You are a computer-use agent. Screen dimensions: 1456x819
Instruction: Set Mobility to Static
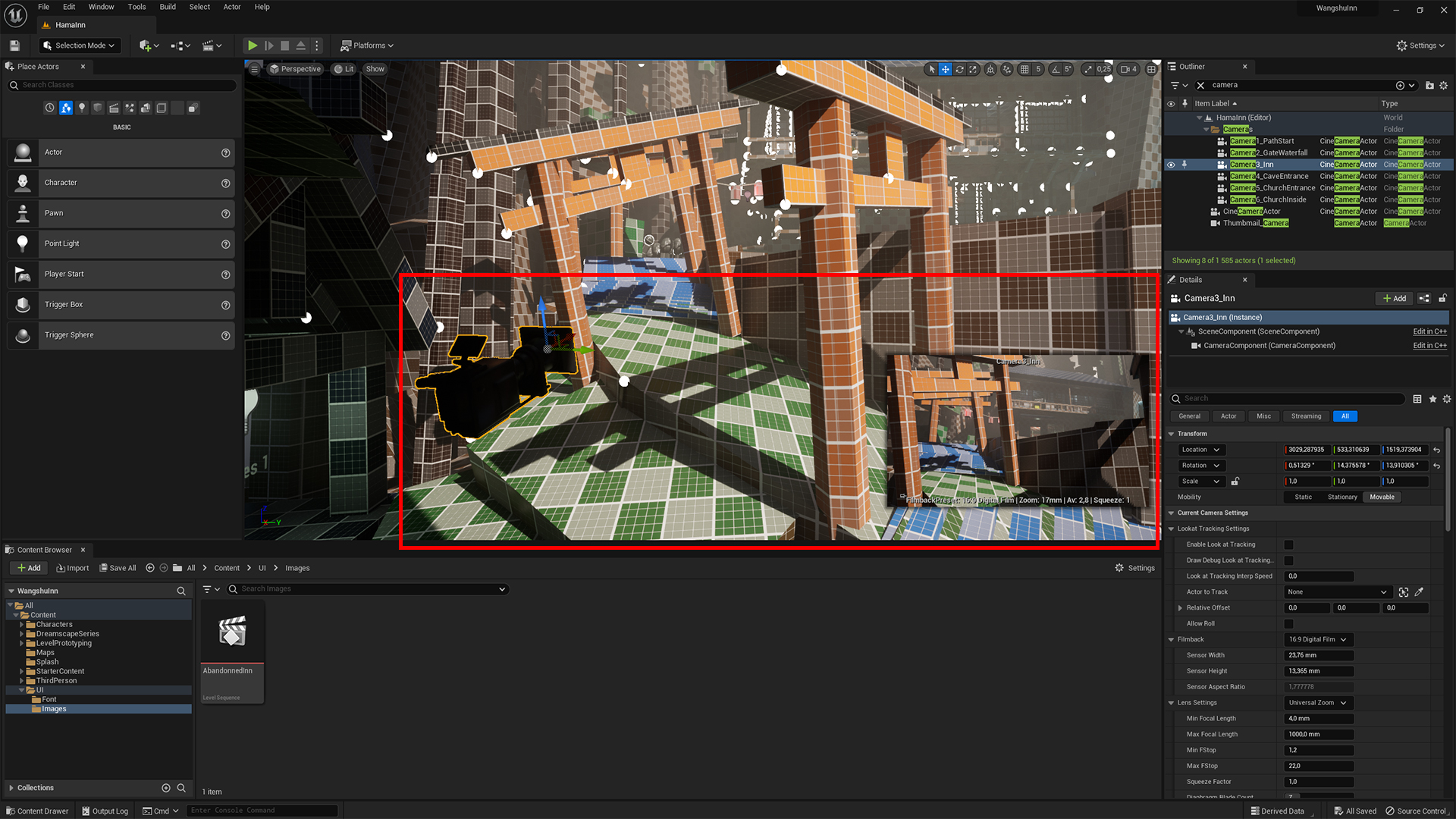coord(1303,497)
